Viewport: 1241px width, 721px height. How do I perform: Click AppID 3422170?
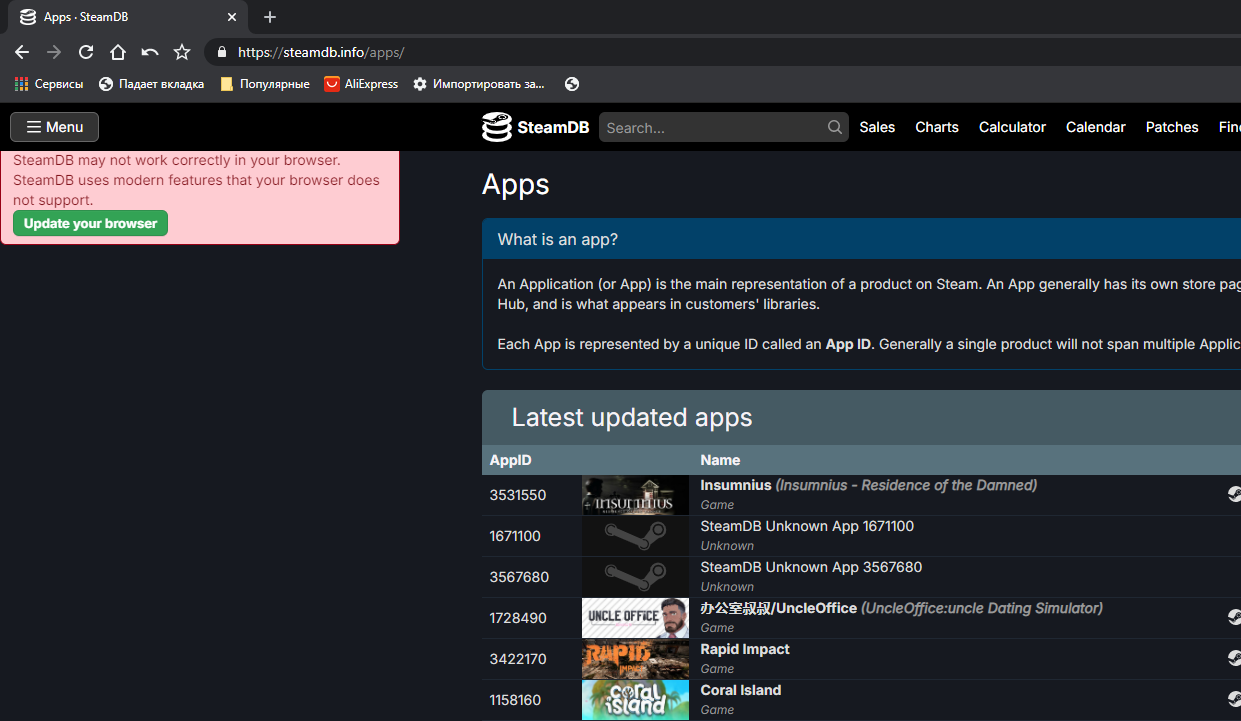(x=518, y=659)
